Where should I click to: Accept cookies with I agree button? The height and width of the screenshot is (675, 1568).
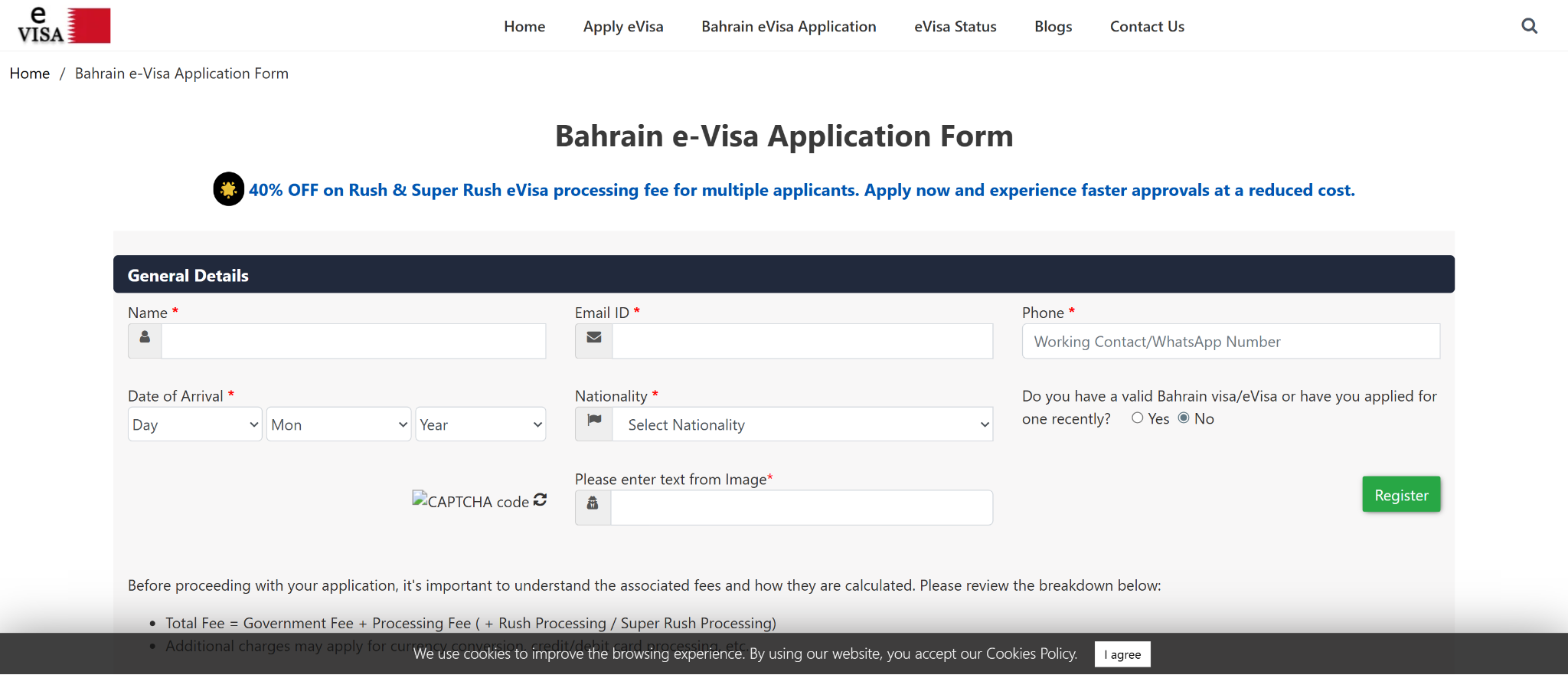click(x=1122, y=654)
